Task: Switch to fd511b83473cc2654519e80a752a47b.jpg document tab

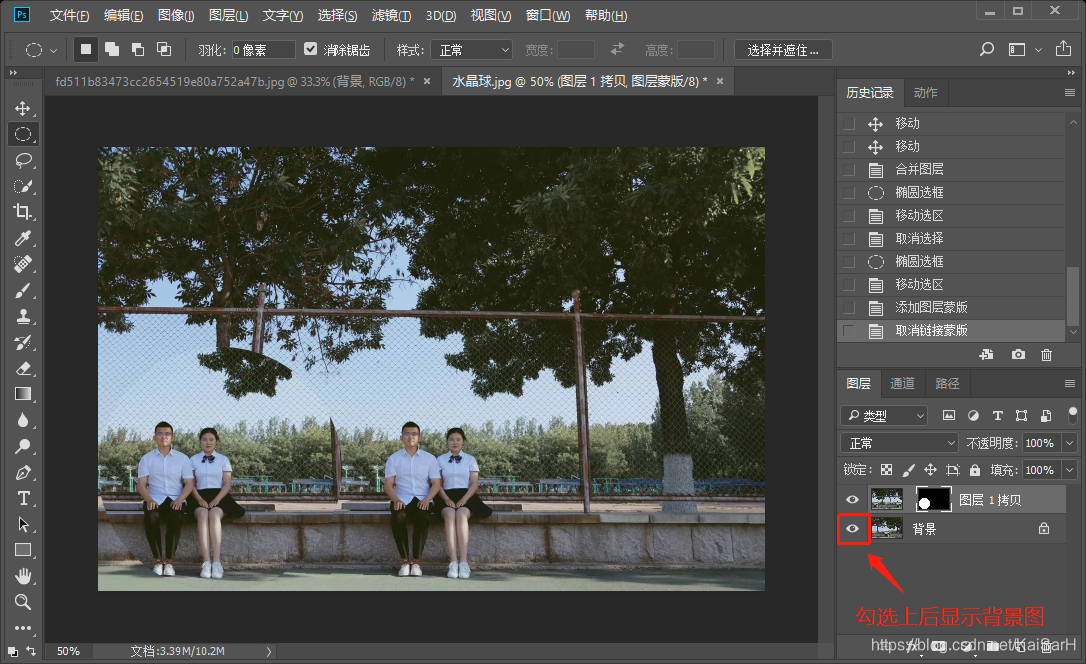Action: [x=234, y=82]
